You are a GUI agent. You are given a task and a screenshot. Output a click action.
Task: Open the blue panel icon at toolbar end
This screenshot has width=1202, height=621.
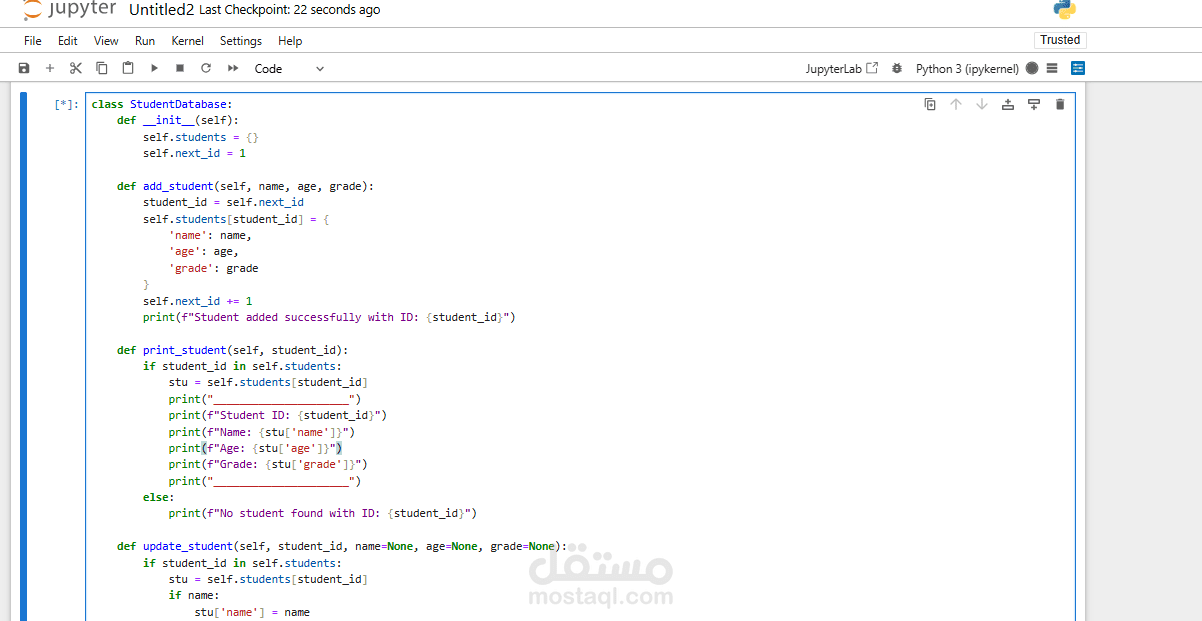point(1078,68)
